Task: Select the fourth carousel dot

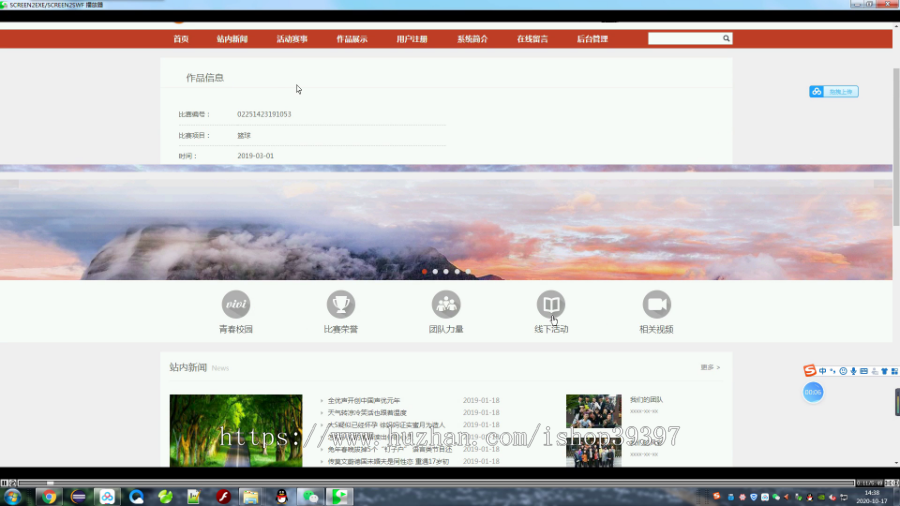Action: pos(457,271)
